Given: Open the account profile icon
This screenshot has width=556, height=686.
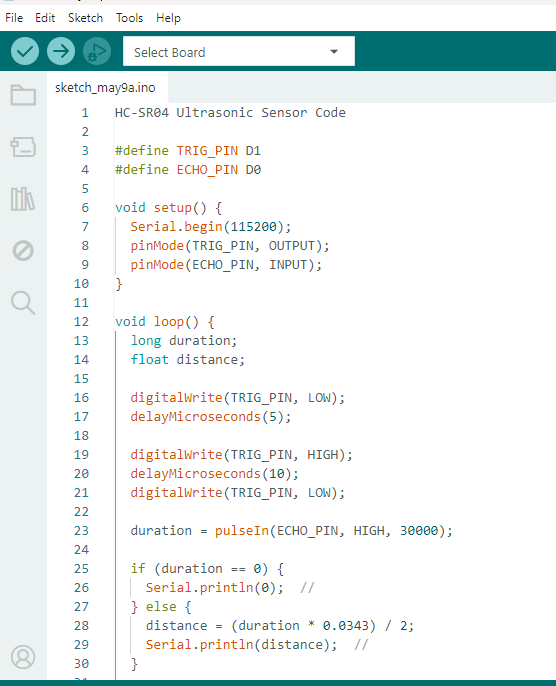Looking at the screenshot, I should click(x=23, y=657).
